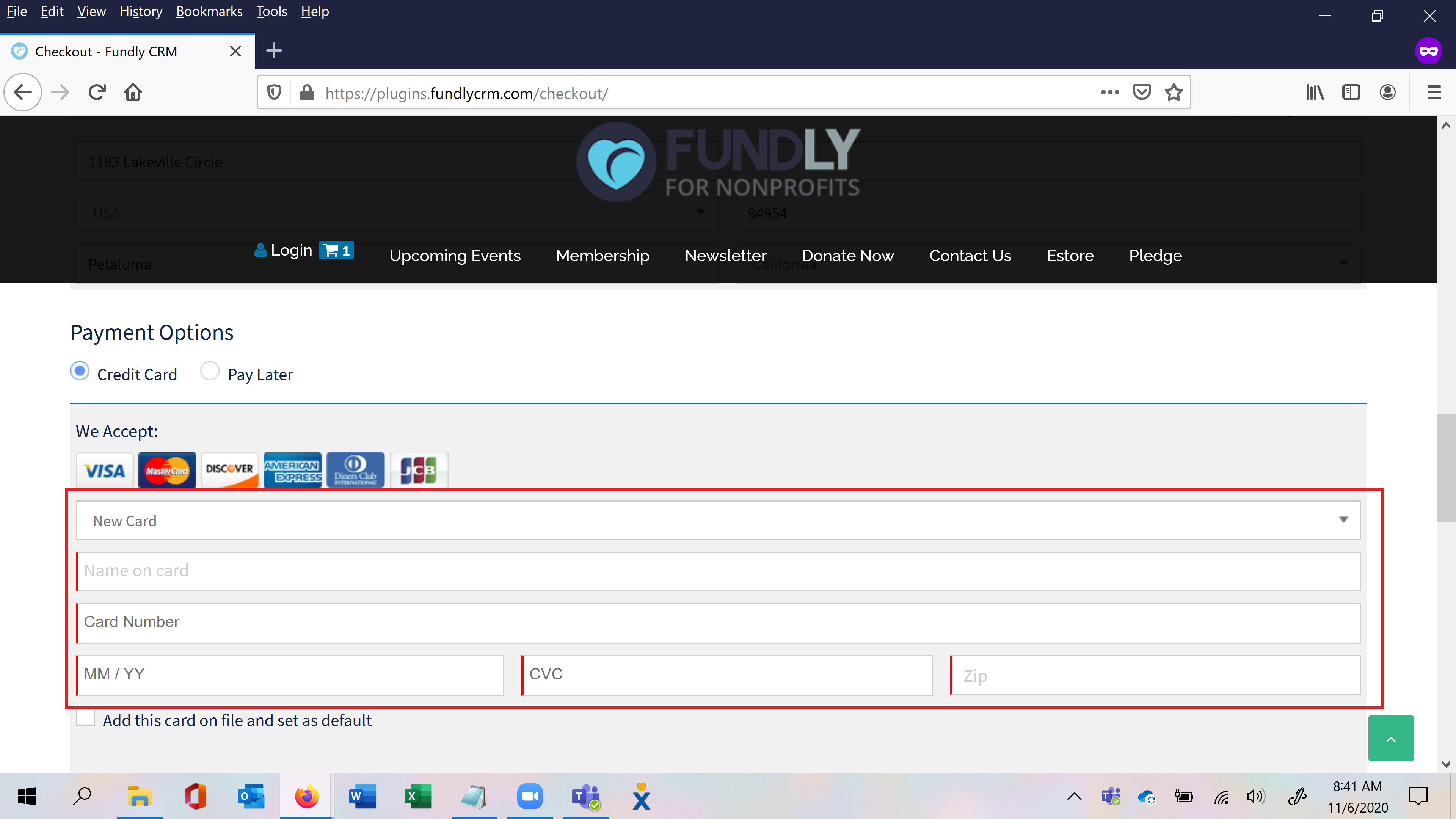The height and width of the screenshot is (819, 1456).
Task: Open the Newsletter nav link
Action: pyautogui.click(x=726, y=256)
